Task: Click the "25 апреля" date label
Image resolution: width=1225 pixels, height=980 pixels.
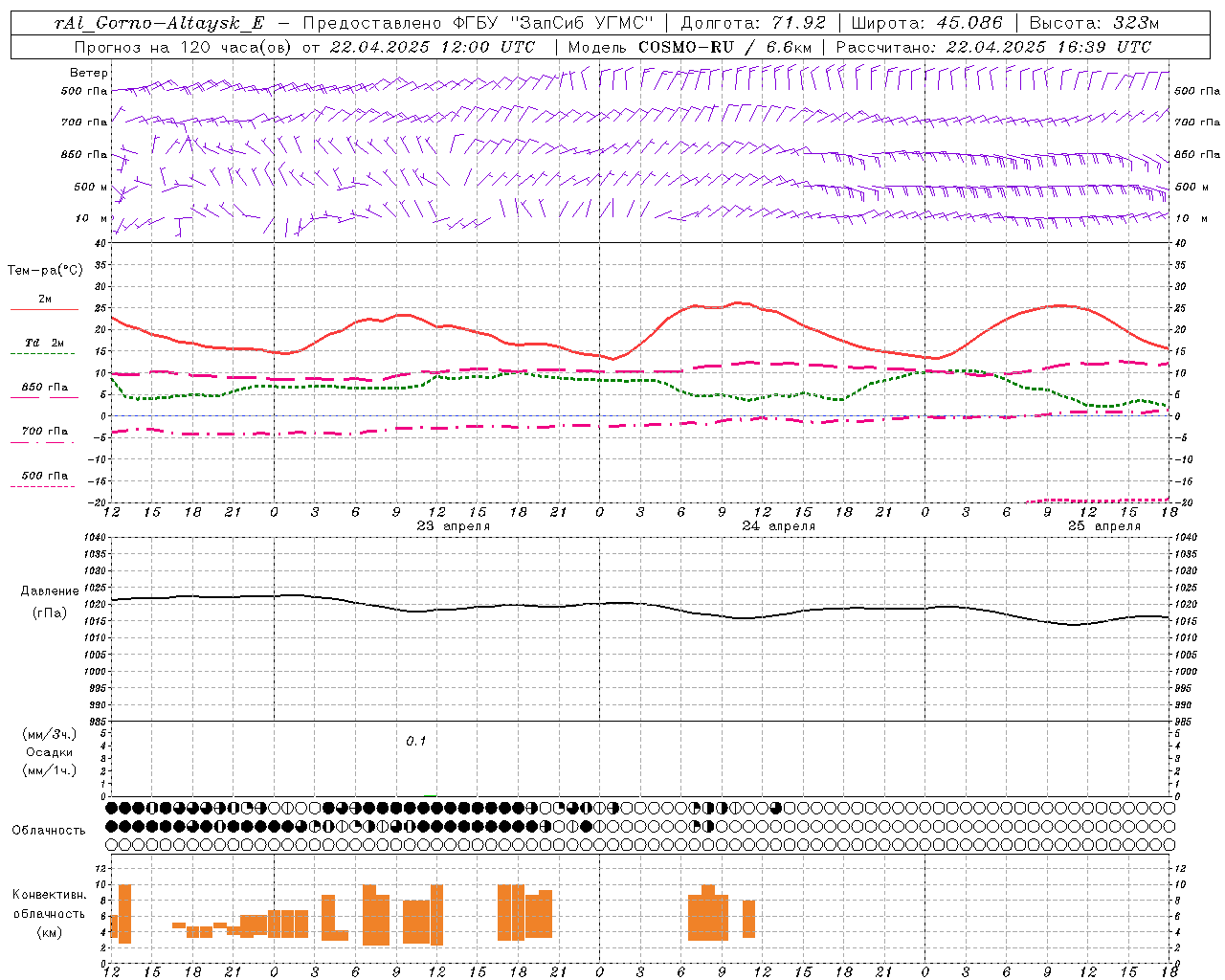Action: coord(1104,526)
